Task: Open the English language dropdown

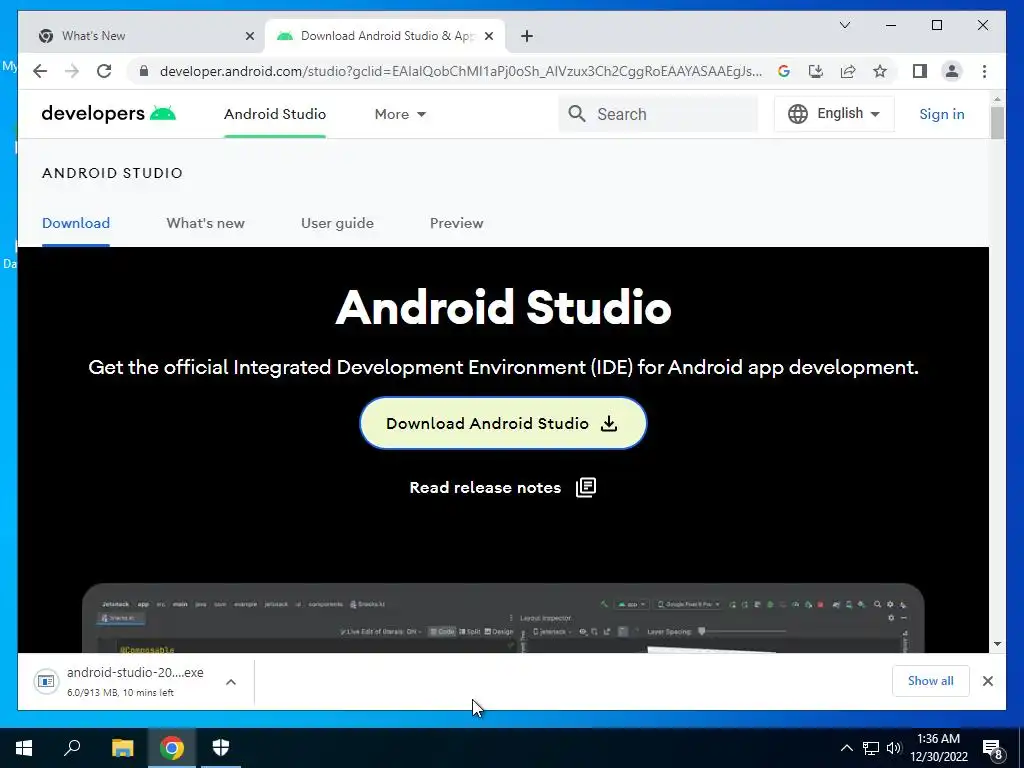Action: 834,114
